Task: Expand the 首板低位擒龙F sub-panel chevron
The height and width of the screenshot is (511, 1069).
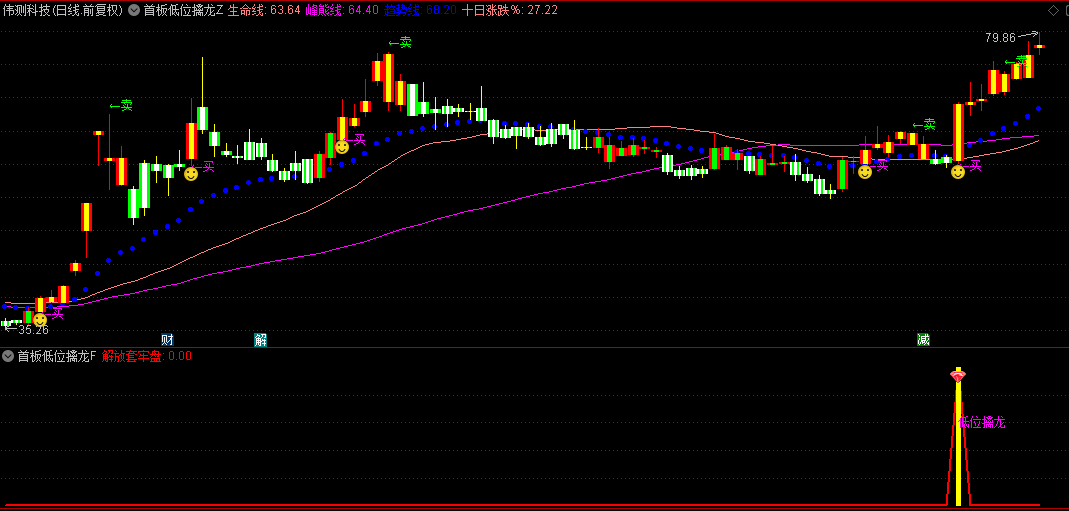Action: pyautogui.click(x=8, y=356)
